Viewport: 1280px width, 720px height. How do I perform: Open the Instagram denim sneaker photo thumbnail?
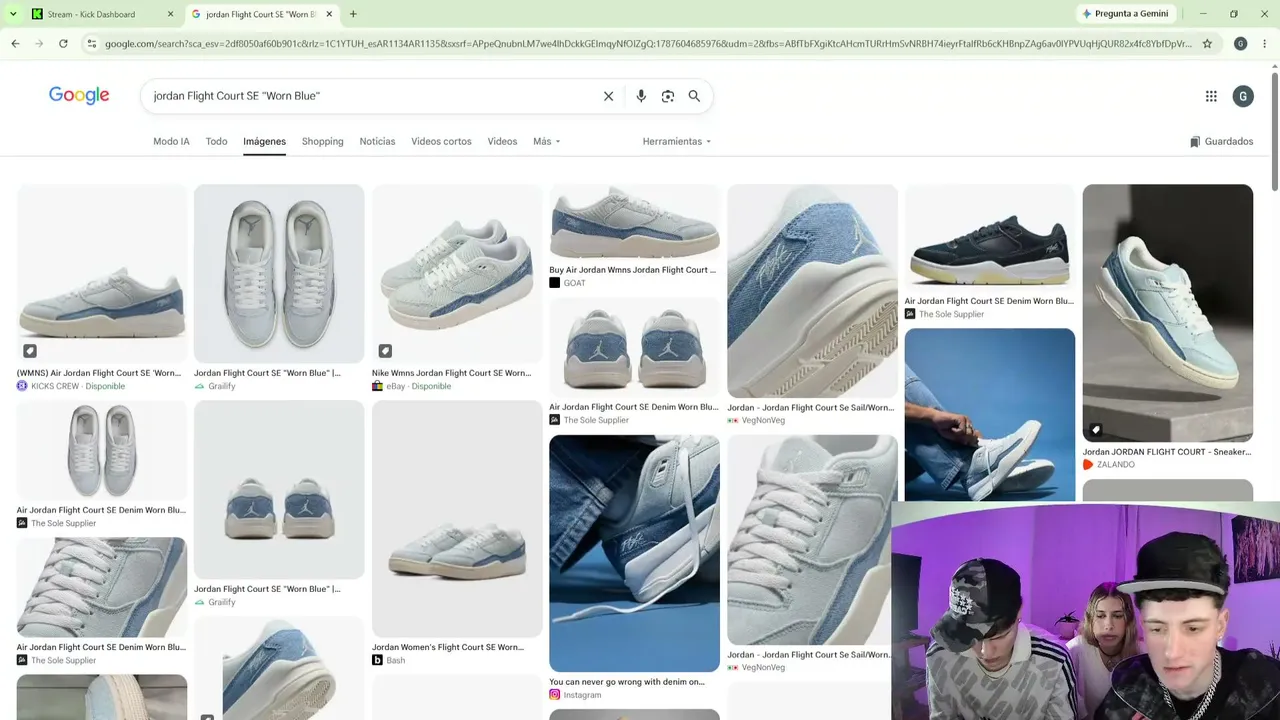(634, 553)
